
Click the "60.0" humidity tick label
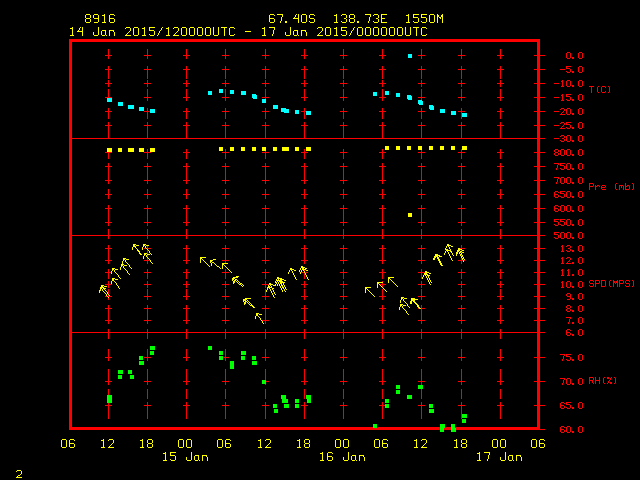571,430
